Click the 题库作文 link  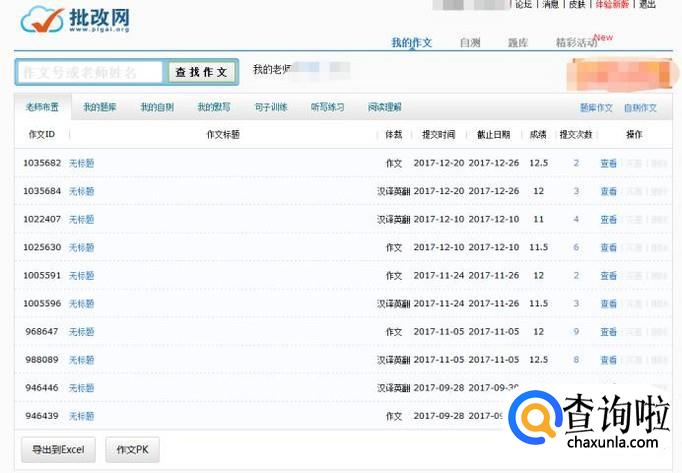596,107
